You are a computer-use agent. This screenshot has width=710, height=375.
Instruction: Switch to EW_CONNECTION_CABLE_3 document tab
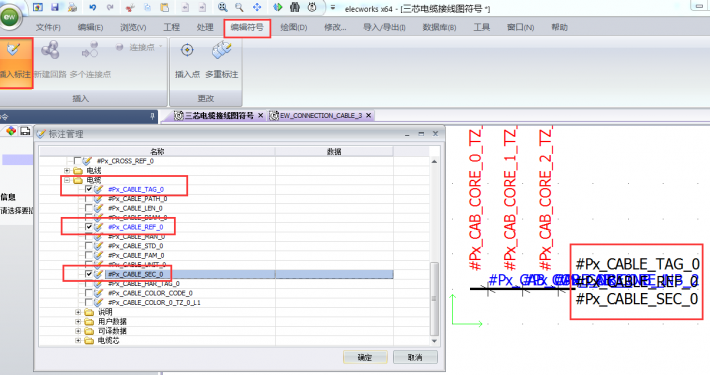point(321,115)
